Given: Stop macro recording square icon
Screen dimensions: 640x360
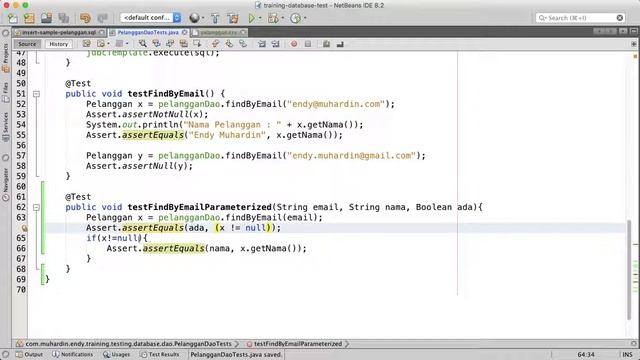Looking at the screenshot, I should (x=308, y=44).
